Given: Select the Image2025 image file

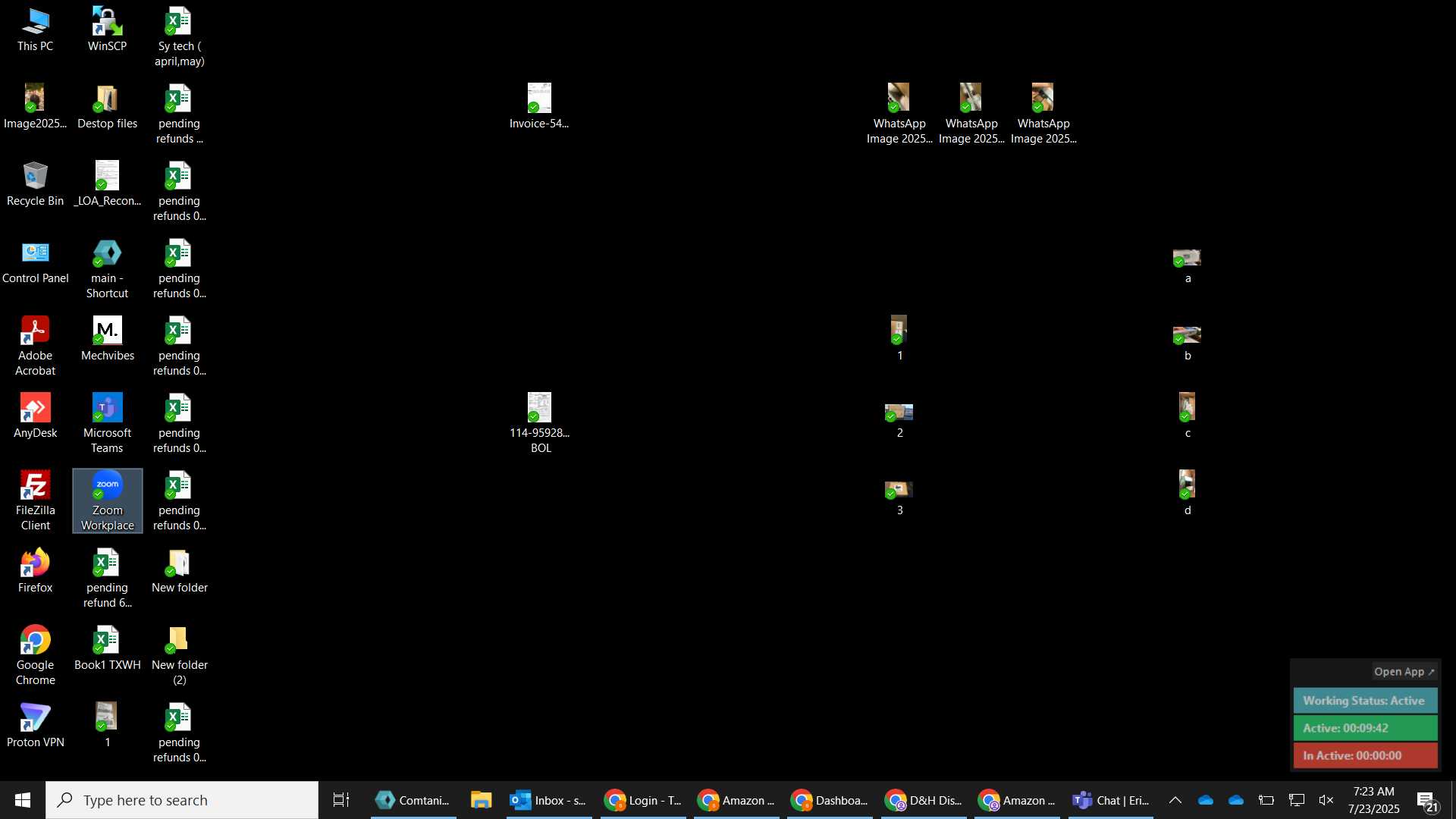Looking at the screenshot, I should 35,108.
